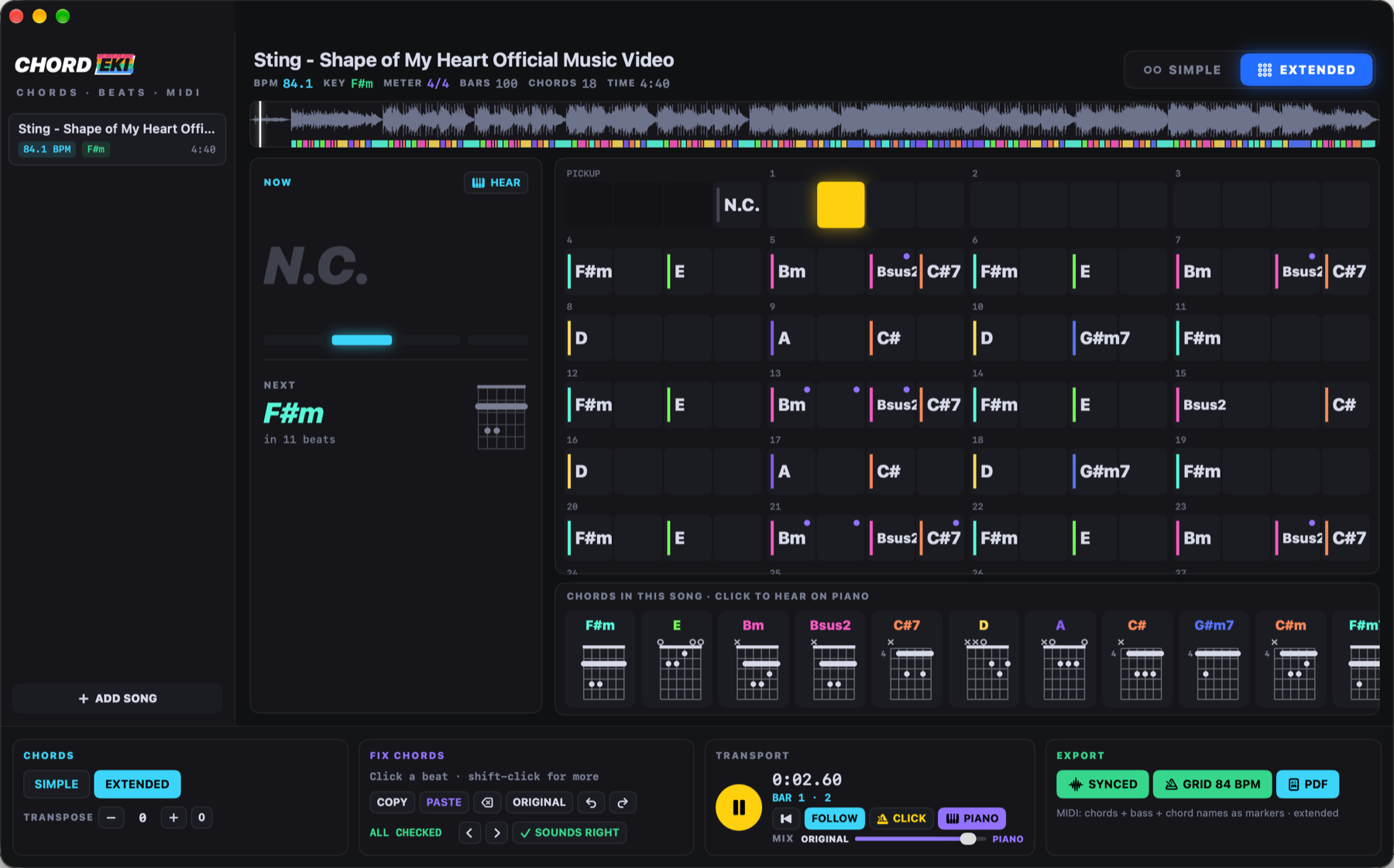
Task: Export the chord chart as PDF
Action: pos(1307,784)
